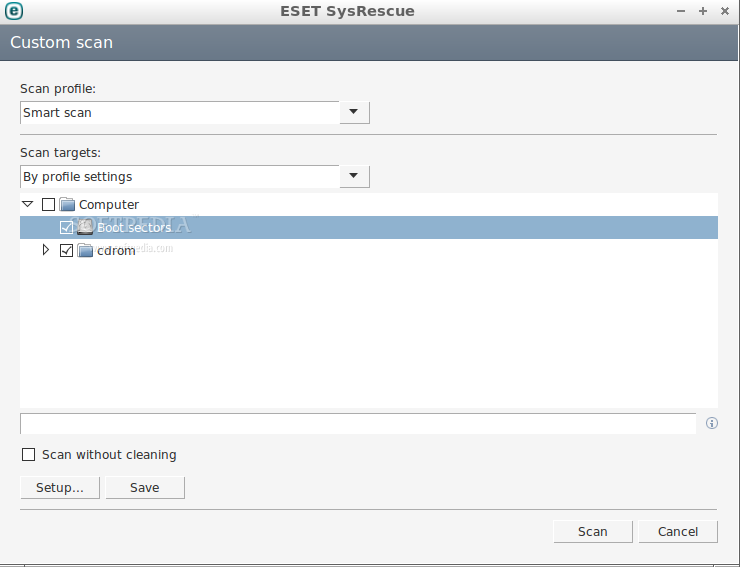This screenshot has height=567, width=740.
Task: Collapse the Computer tree node
Action: (x=27, y=204)
